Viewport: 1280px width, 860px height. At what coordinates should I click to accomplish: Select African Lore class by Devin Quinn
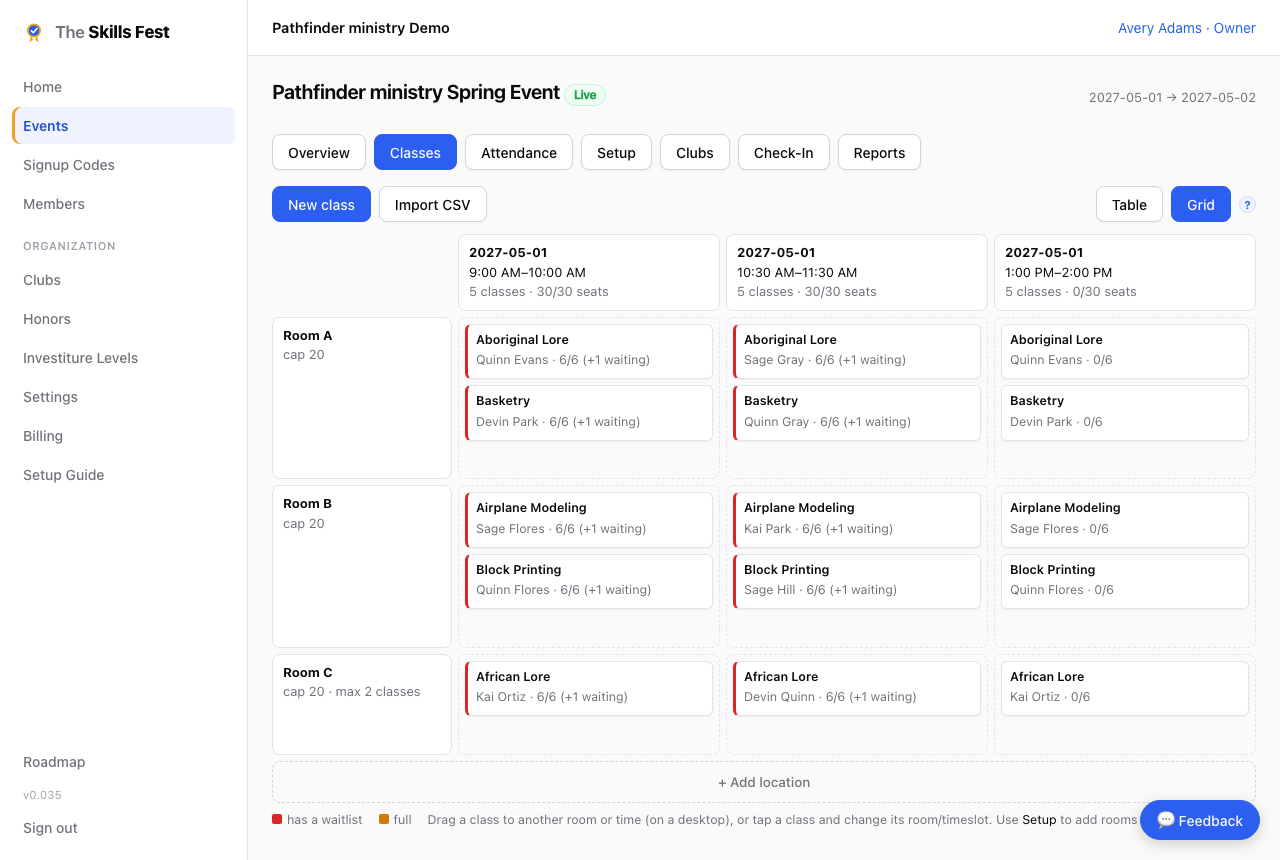pos(857,688)
